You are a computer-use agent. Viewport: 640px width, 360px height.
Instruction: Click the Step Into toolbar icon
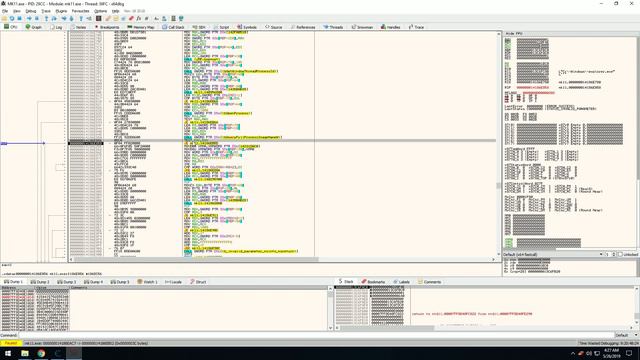click(x=46, y=18)
